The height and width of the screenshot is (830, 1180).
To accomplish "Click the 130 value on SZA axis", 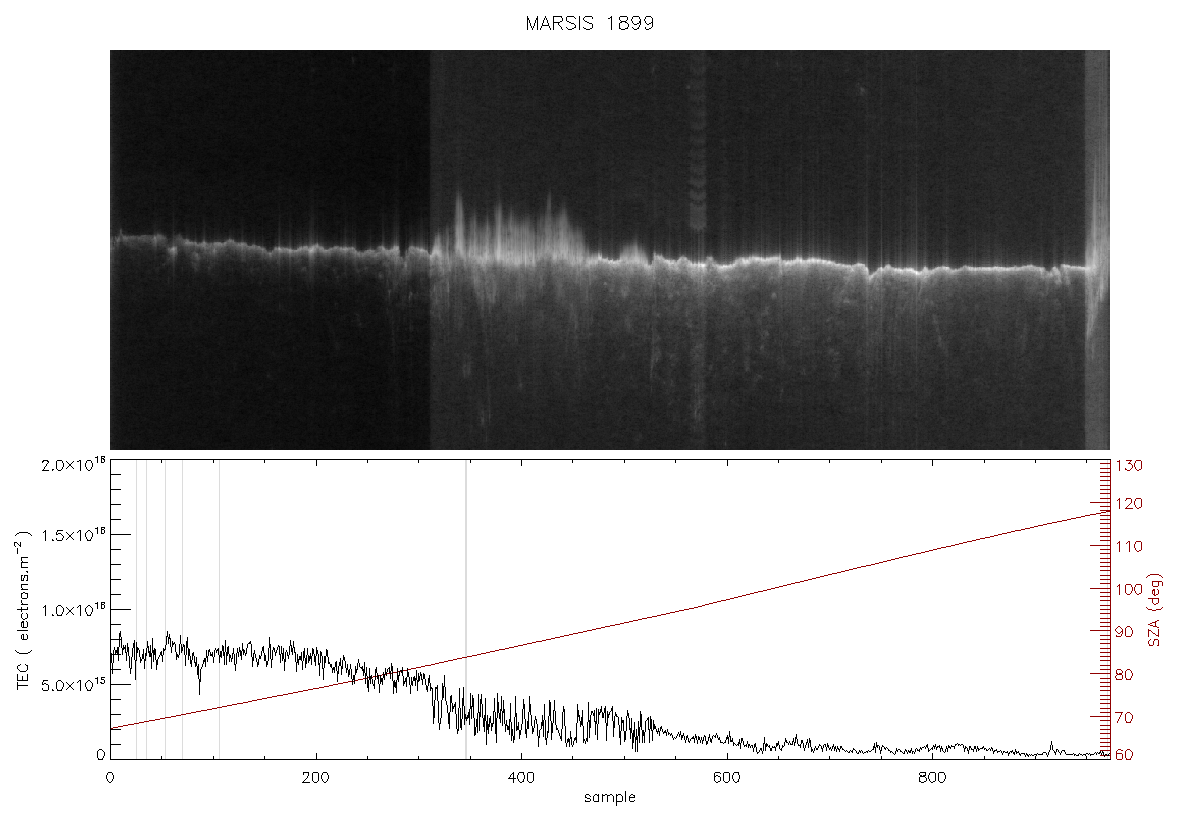I will (x=1129, y=465).
